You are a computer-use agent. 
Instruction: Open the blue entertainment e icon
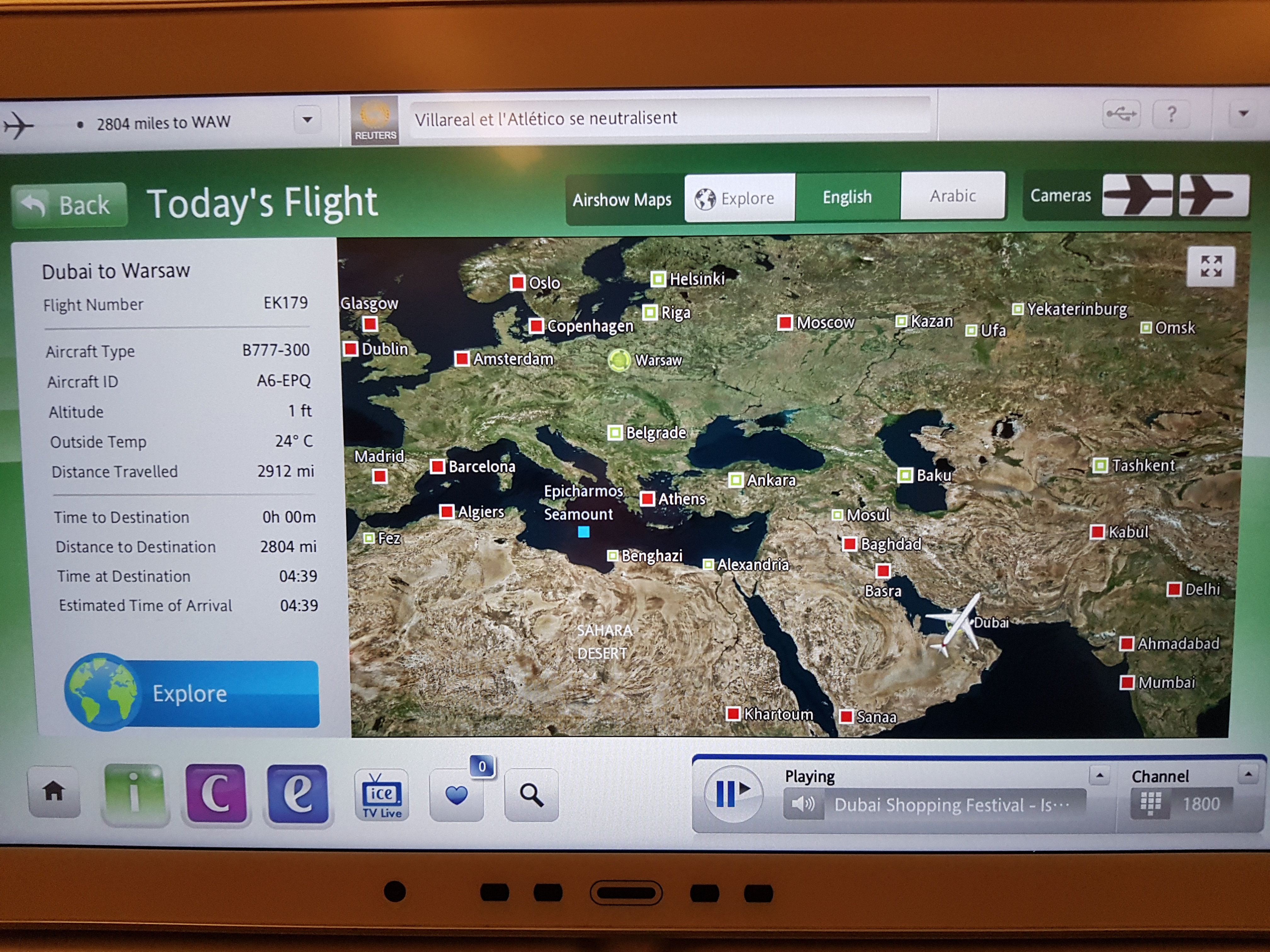pyautogui.click(x=298, y=795)
